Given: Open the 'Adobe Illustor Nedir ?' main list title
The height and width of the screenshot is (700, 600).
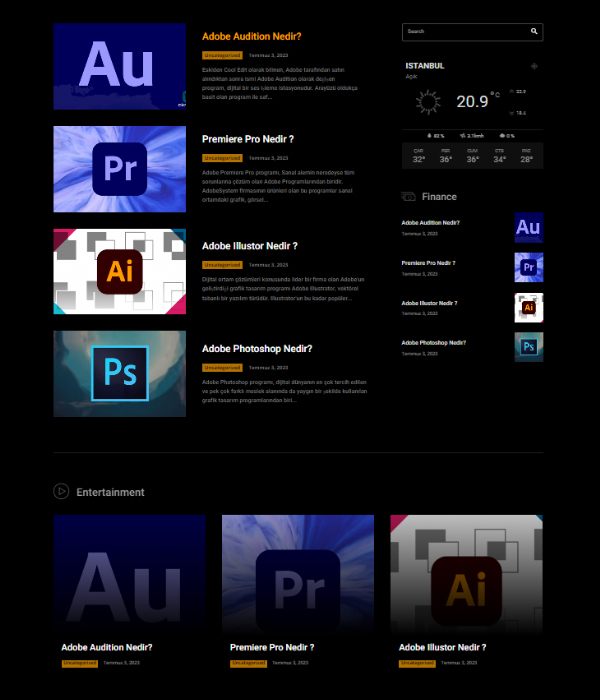Looking at the screenshot, I should pyautogui.click(x=249, y=246).
